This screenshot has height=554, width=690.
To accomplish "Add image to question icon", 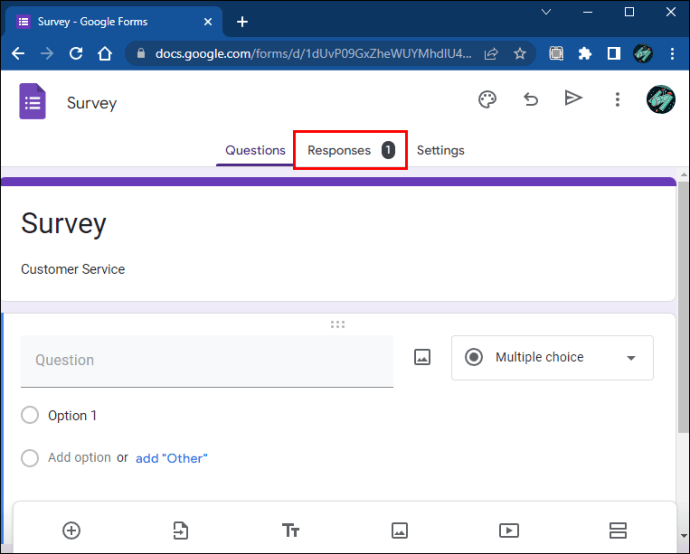I will [x=422, y=357].
